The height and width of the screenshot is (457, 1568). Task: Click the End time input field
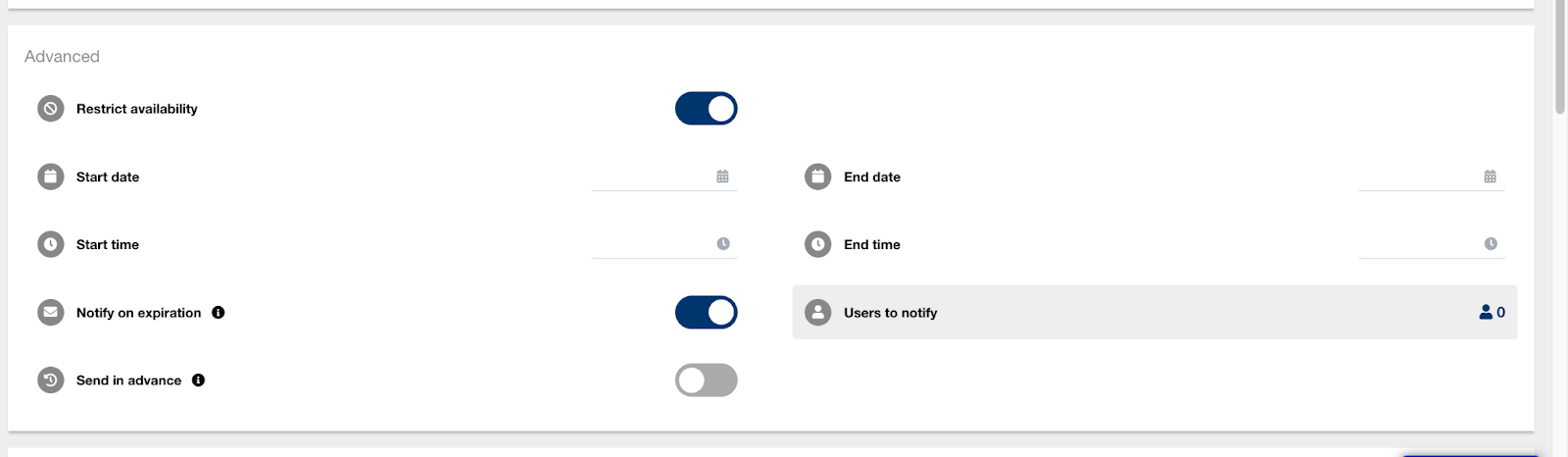pos(1419,244)
